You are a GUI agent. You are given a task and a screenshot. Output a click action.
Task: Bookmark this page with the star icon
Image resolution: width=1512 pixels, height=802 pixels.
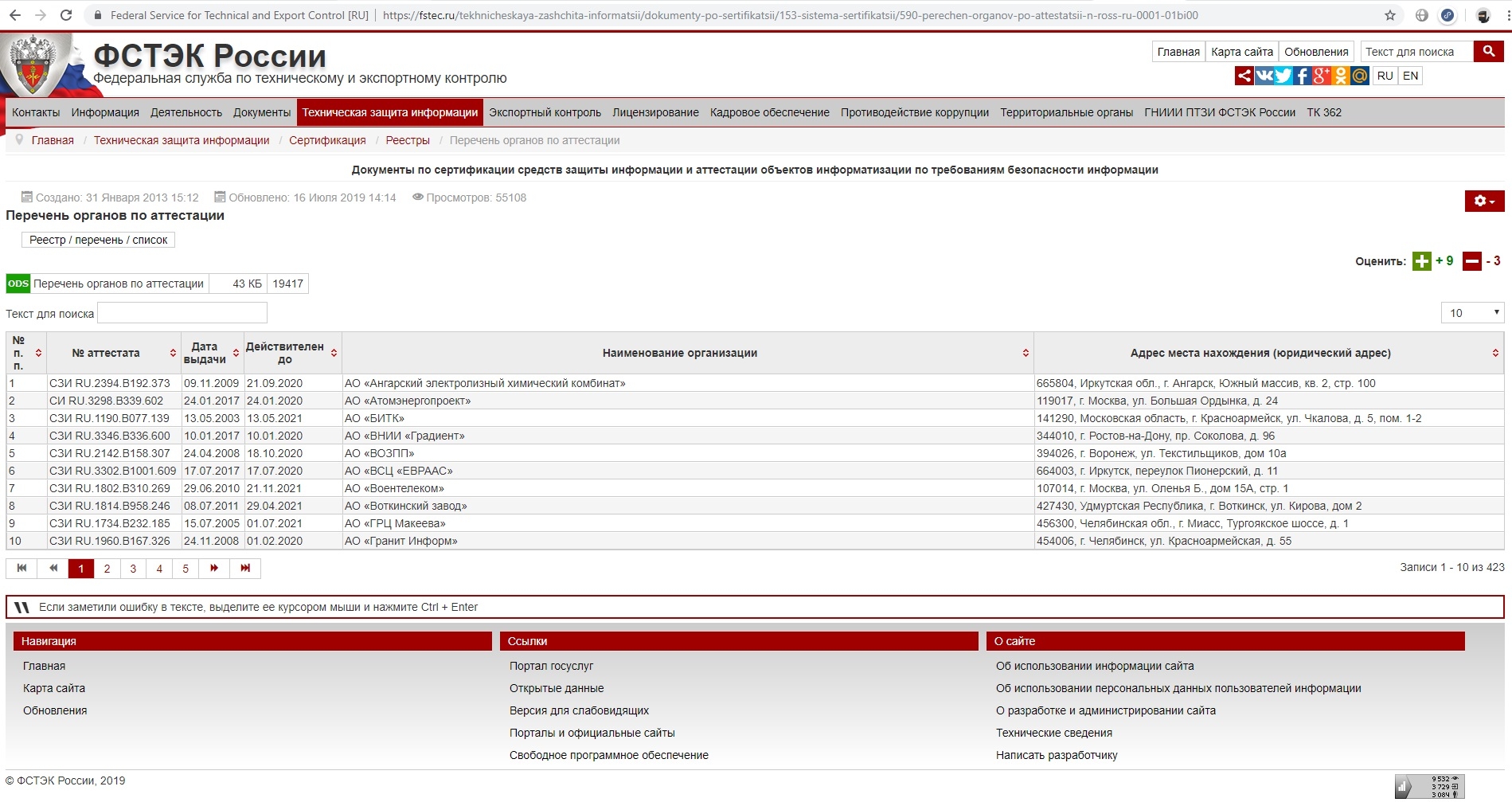[1390, 15]
